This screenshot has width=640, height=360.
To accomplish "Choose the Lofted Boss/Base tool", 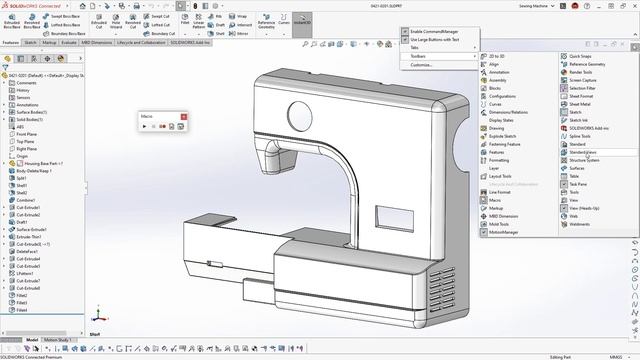I will coord(61,25).
